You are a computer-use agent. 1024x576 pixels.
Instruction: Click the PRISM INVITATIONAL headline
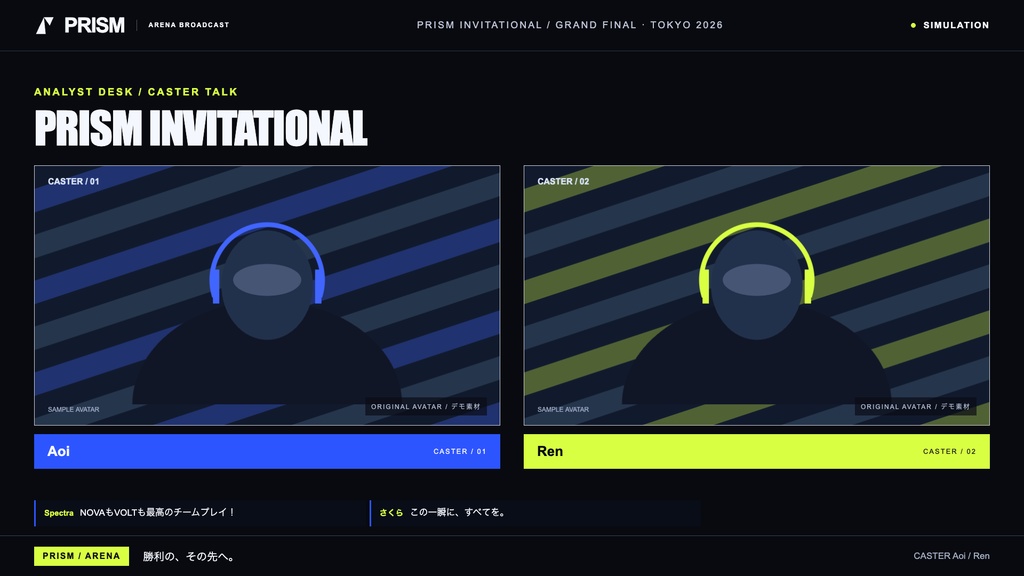(200, 128)
